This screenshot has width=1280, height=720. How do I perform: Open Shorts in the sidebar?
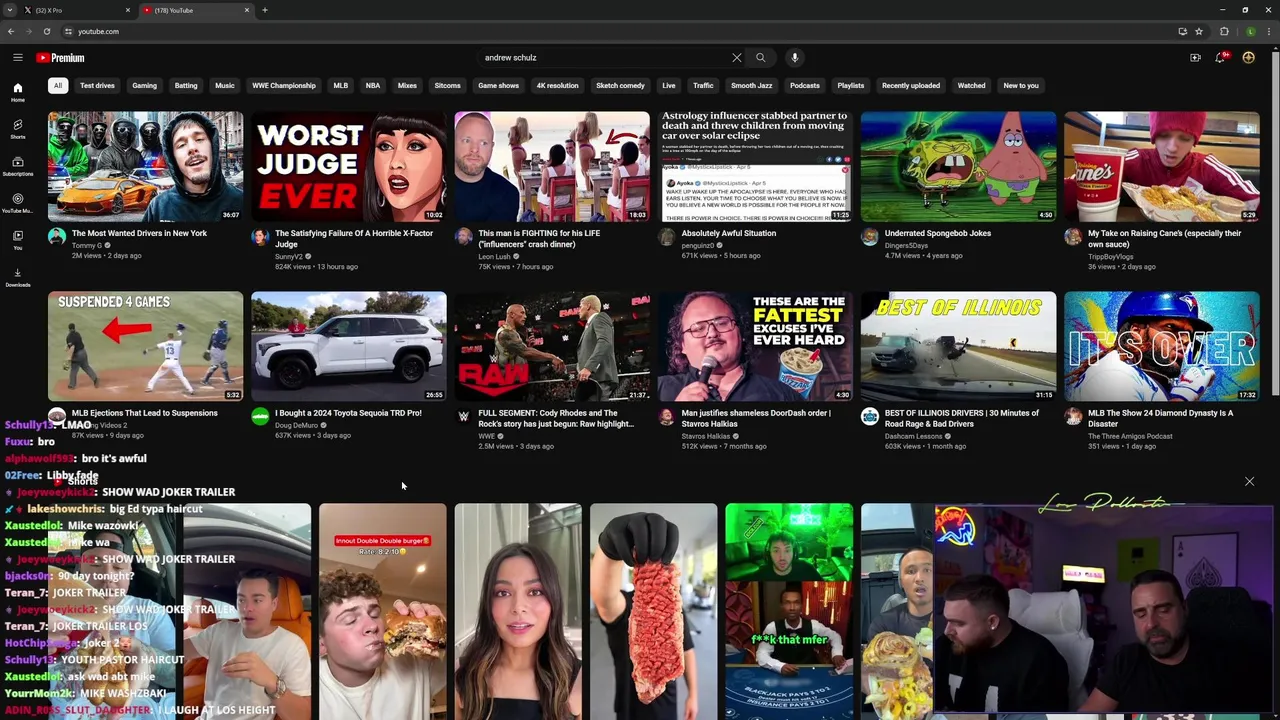tap(18, 129)
